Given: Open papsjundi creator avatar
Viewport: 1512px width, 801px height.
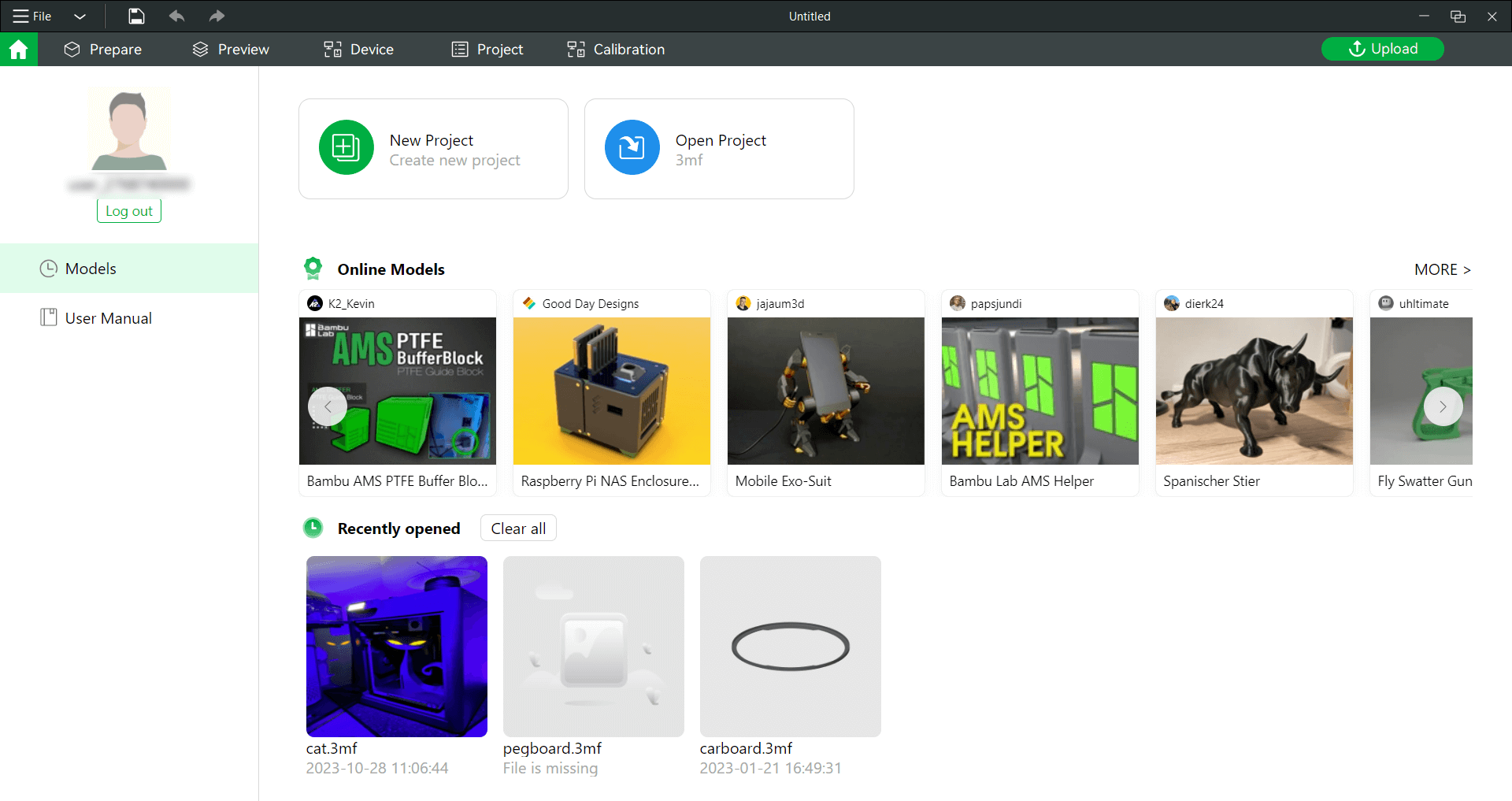Looking at the screenshot, I should (958, 303).
